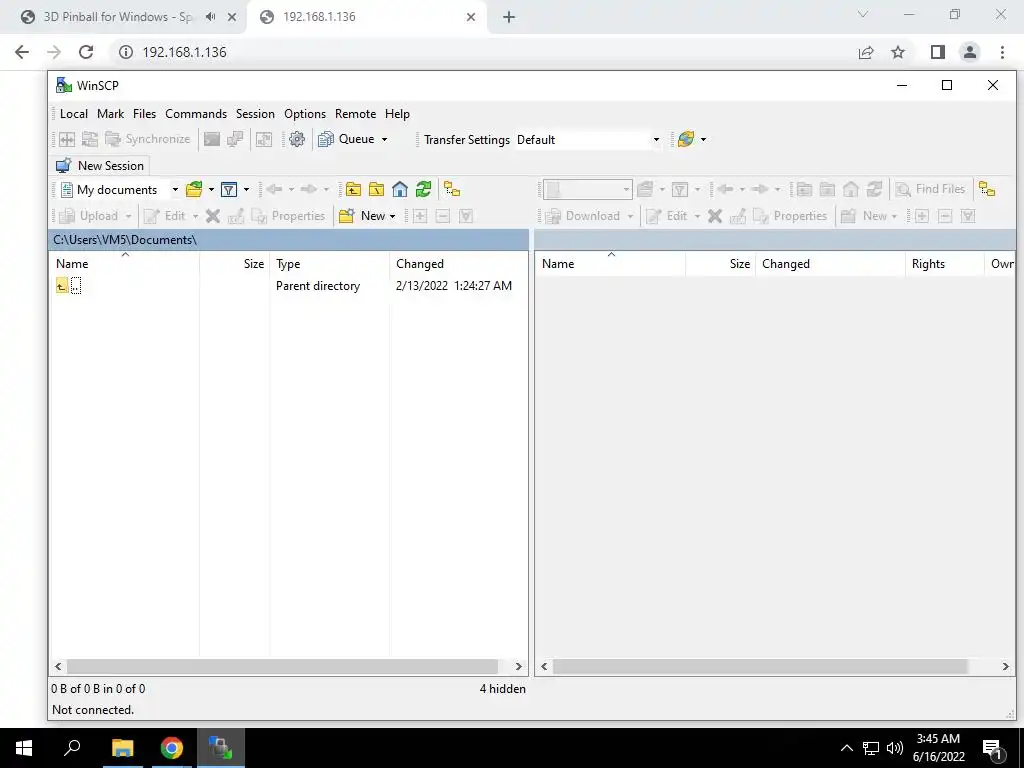Open Chrome from the Windows taskbar
The height and width of the screenshot is (768, 1024).
tap(172, 748)
